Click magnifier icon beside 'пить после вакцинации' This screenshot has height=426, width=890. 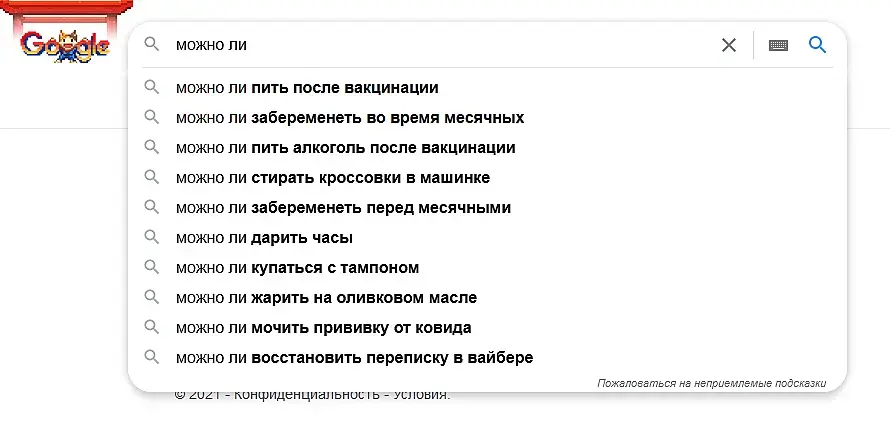[x=152, y=88]
